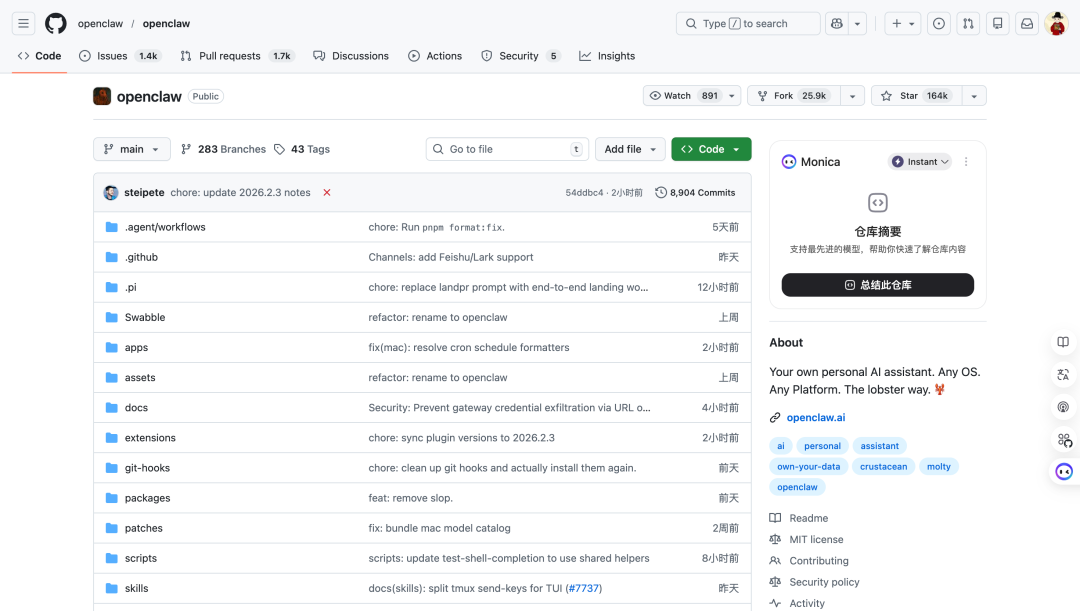Open Copilot chat icon in header
The image size is (1080, 611).
837,23
